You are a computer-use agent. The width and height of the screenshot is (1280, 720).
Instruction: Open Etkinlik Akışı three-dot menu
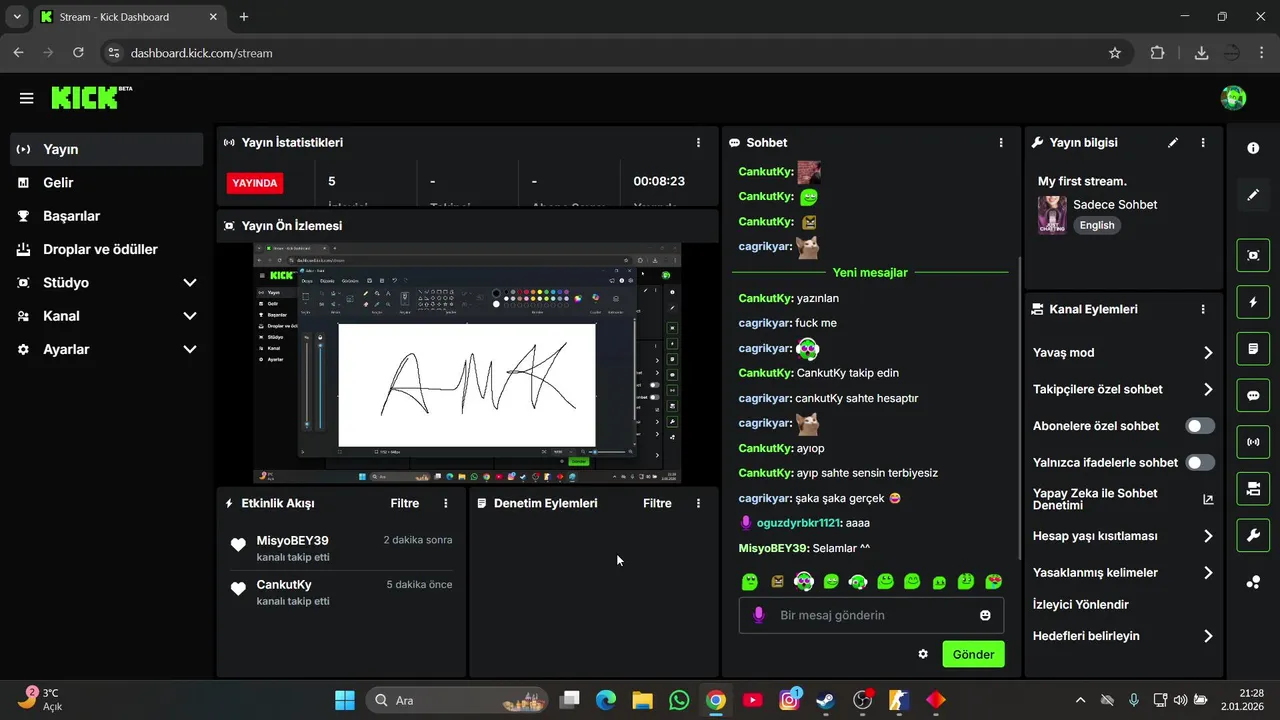click(x=446, y=503)
